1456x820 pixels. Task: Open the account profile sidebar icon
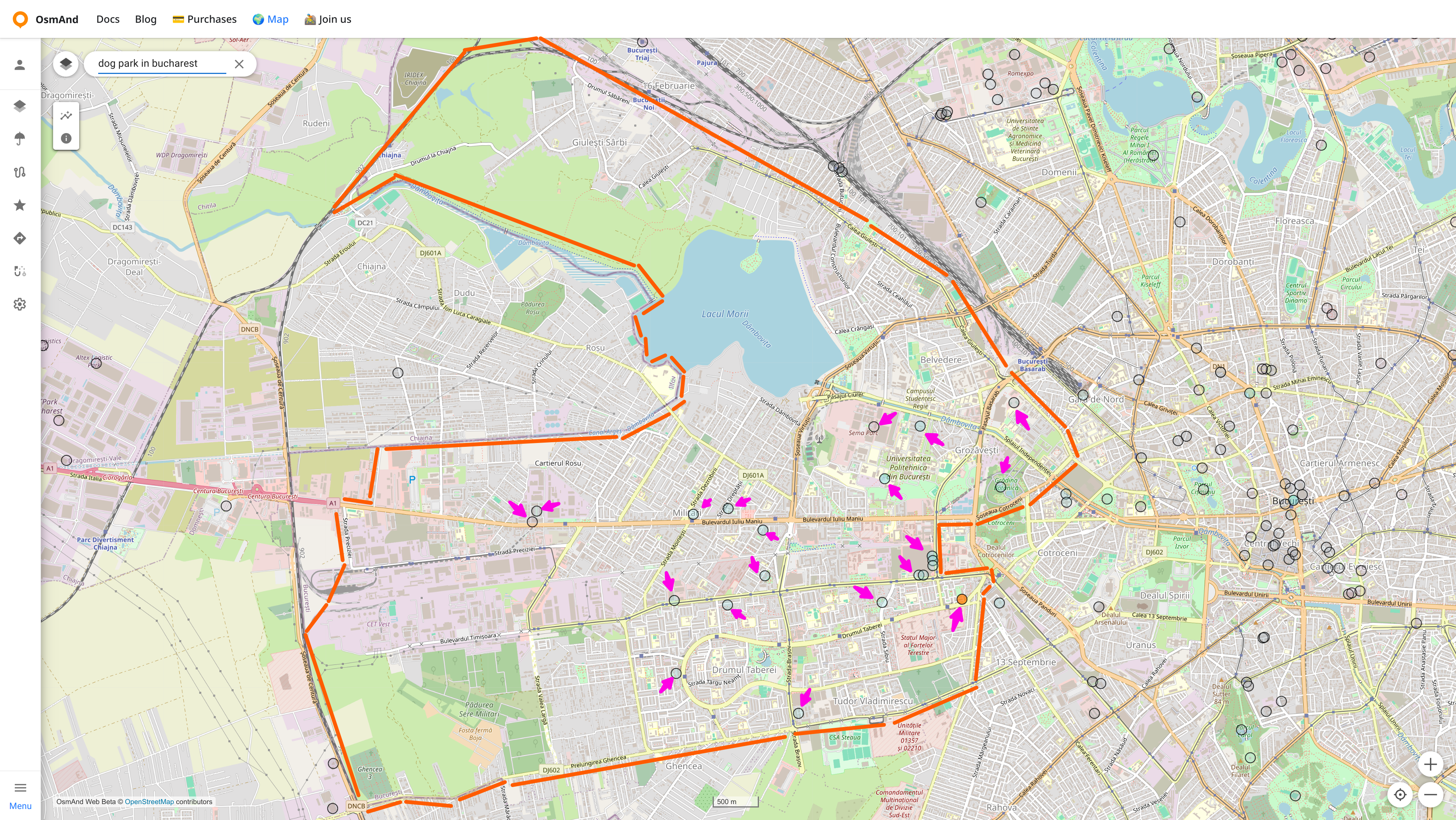pyautogui.click(x=20, y=65)
